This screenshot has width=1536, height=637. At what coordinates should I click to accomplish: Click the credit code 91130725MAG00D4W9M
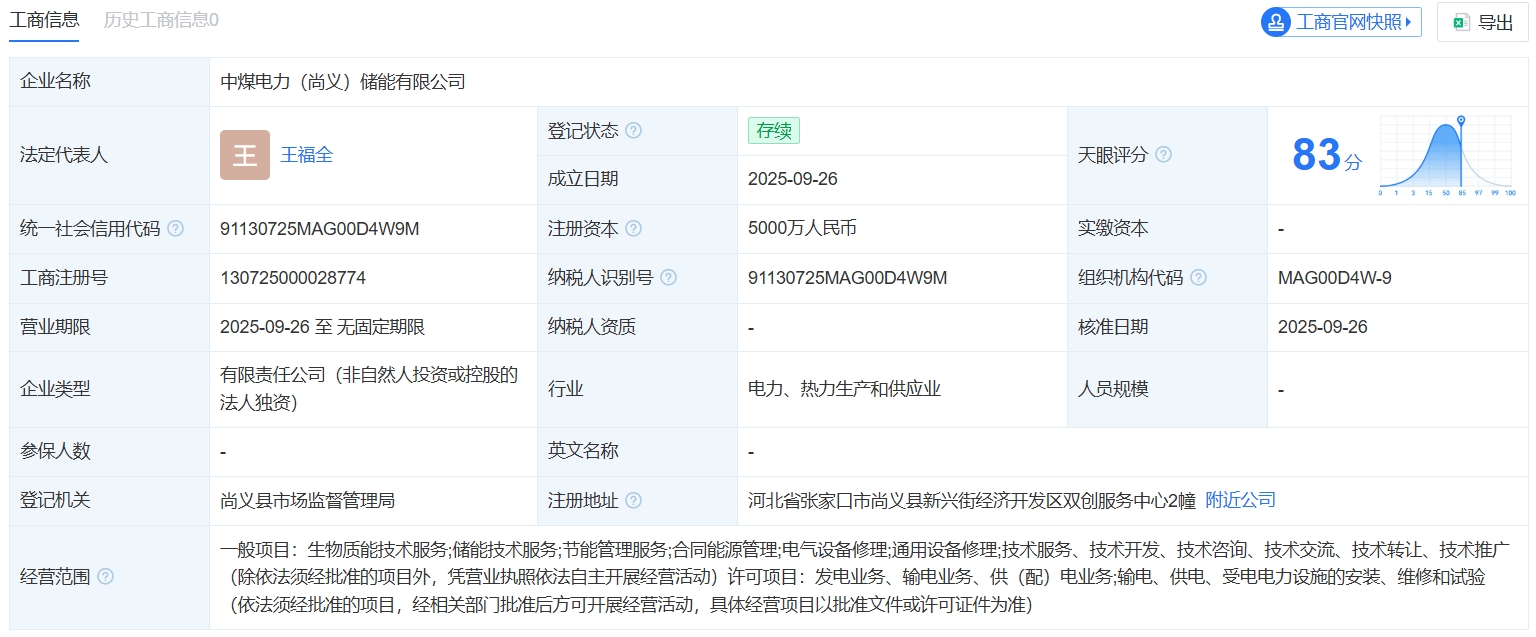(320, 229)
